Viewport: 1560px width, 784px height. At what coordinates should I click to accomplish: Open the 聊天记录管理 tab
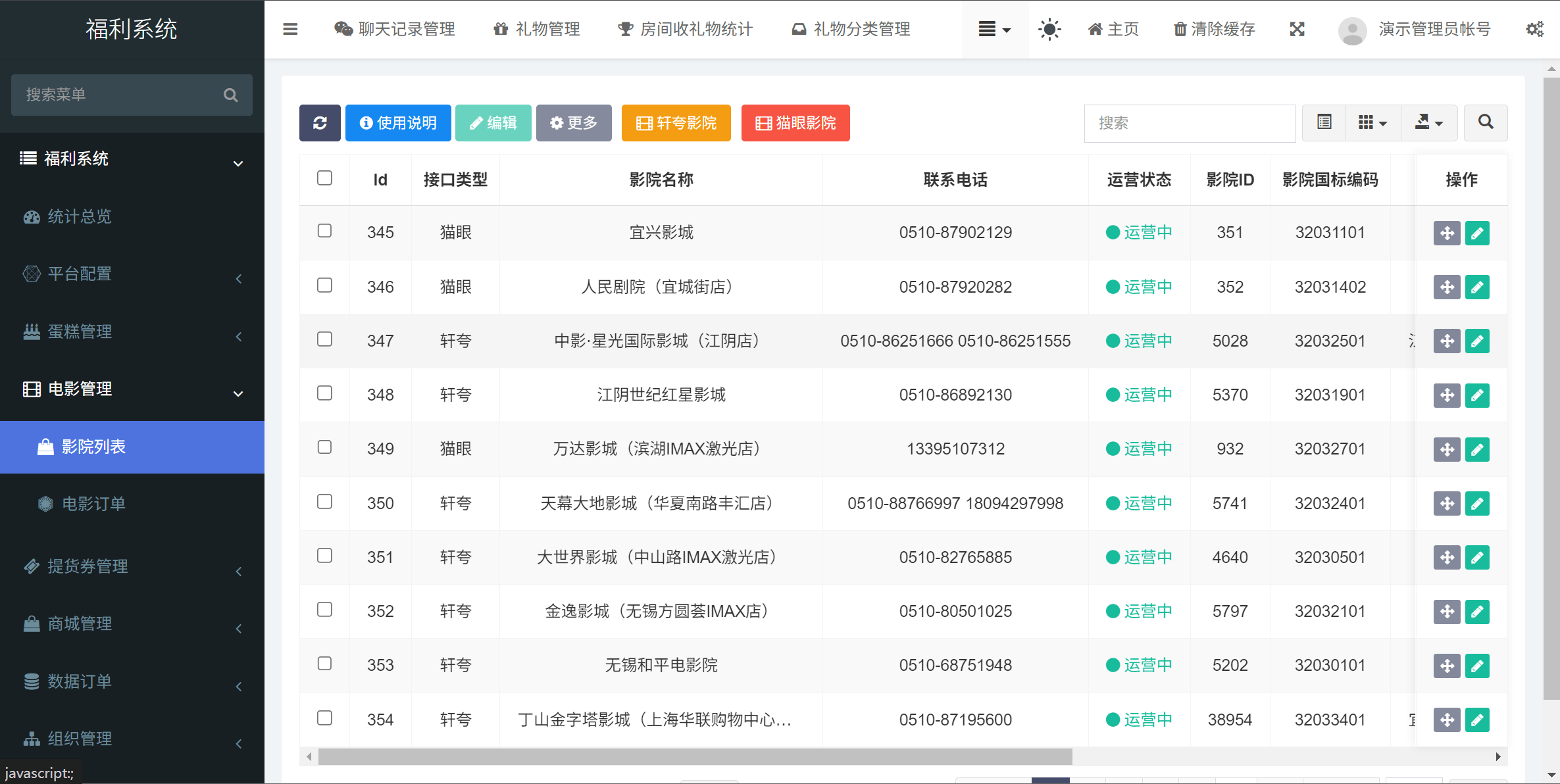(395, 29)
